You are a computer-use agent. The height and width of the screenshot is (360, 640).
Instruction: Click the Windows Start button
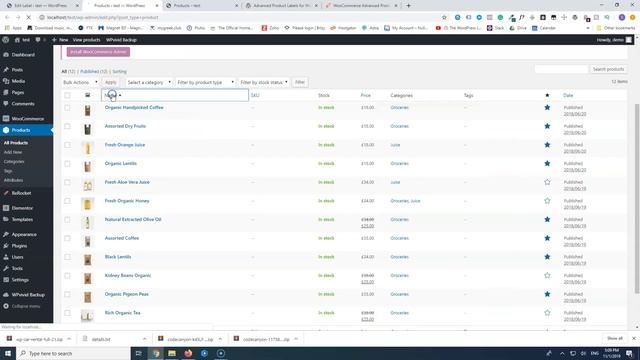[8, 353]
